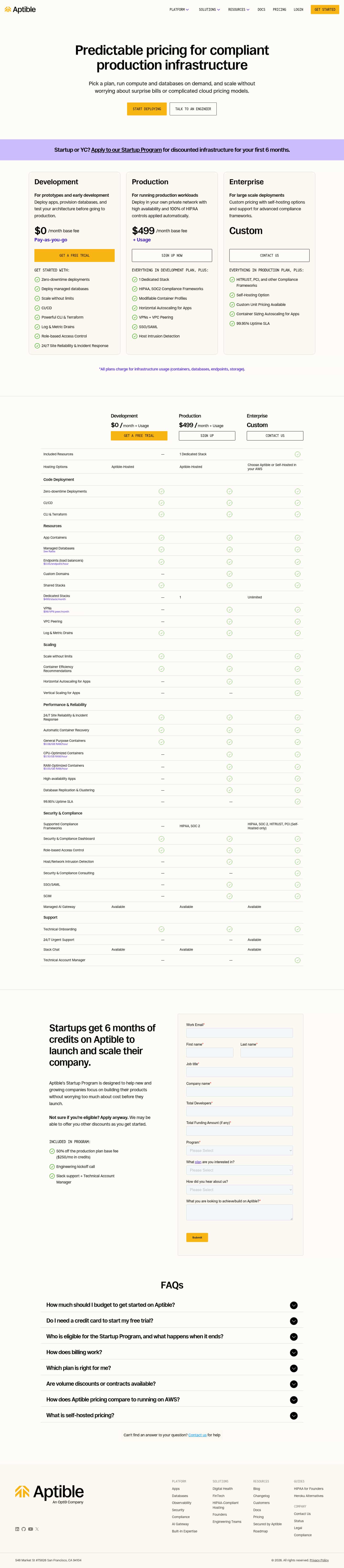Viewport: 344px width, 1568px height.
Task: Click the Production plan Sign Up Now button
Action: click(172, 256)
